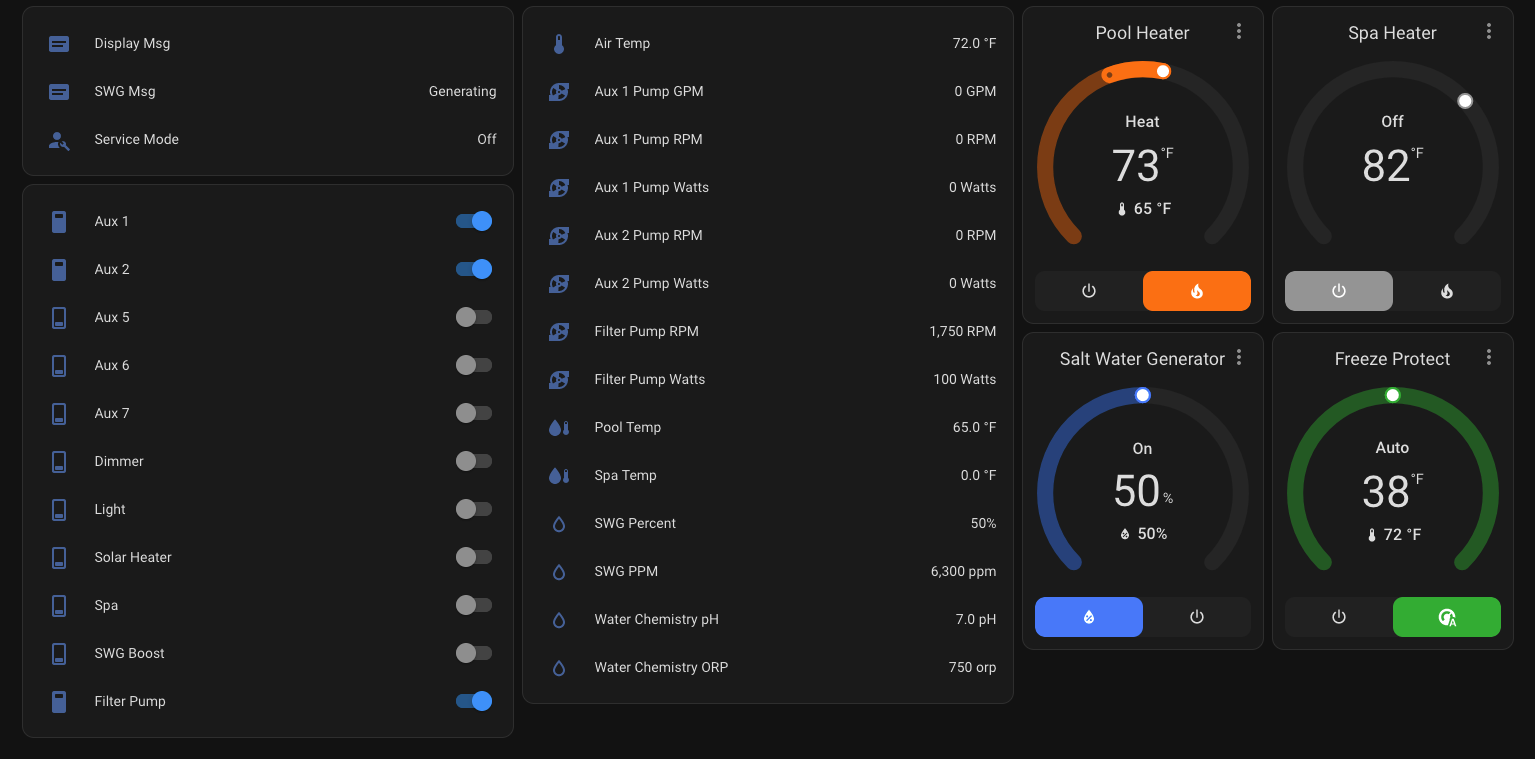Image resolution: width=1535 pixels, height=759 pixels.
Task: Toggle the Aux 1 switch off
Action: [474, 221]
